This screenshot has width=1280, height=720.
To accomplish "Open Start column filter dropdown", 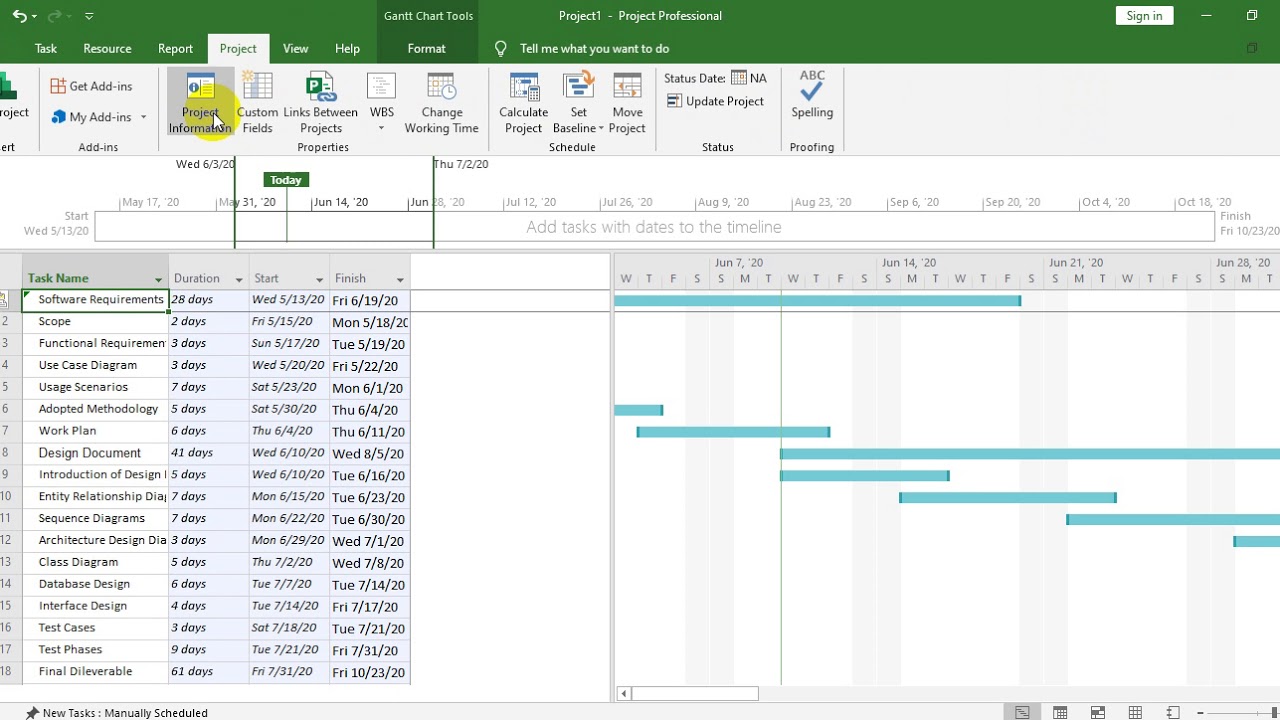I will pos(320,279).
